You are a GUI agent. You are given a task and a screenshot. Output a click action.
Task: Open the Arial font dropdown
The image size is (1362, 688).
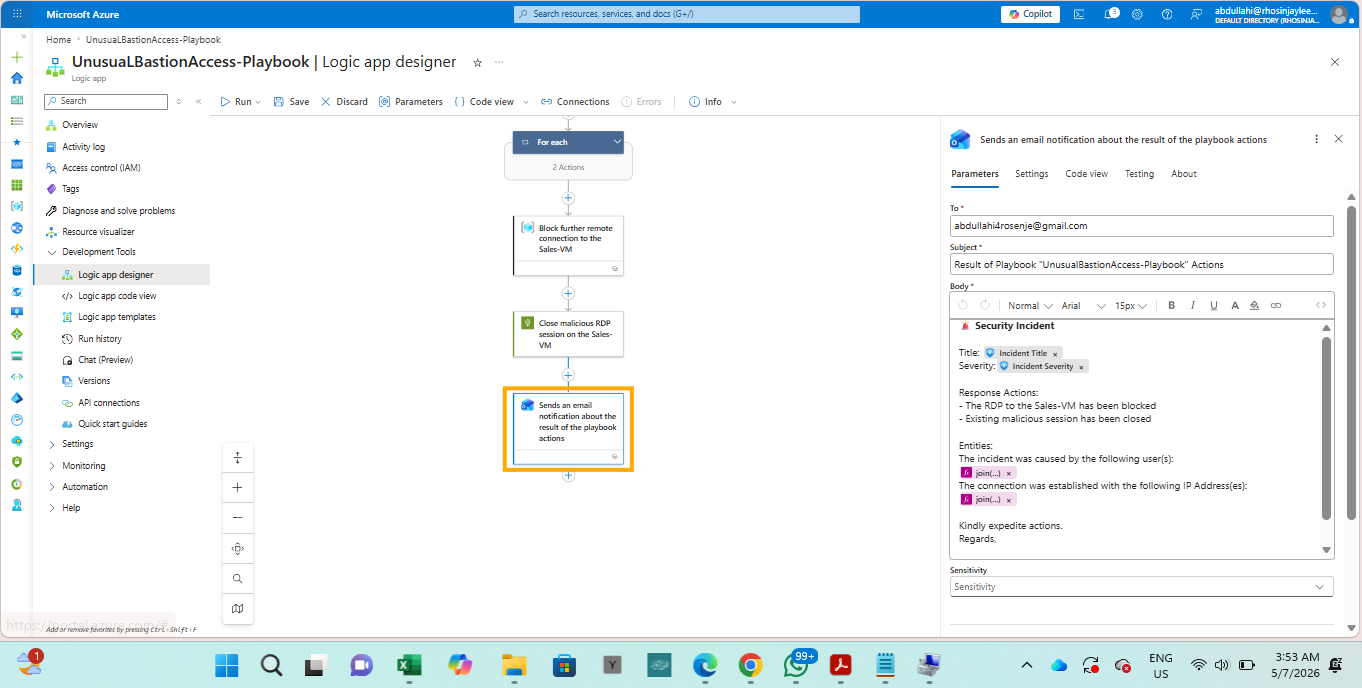1082,306
